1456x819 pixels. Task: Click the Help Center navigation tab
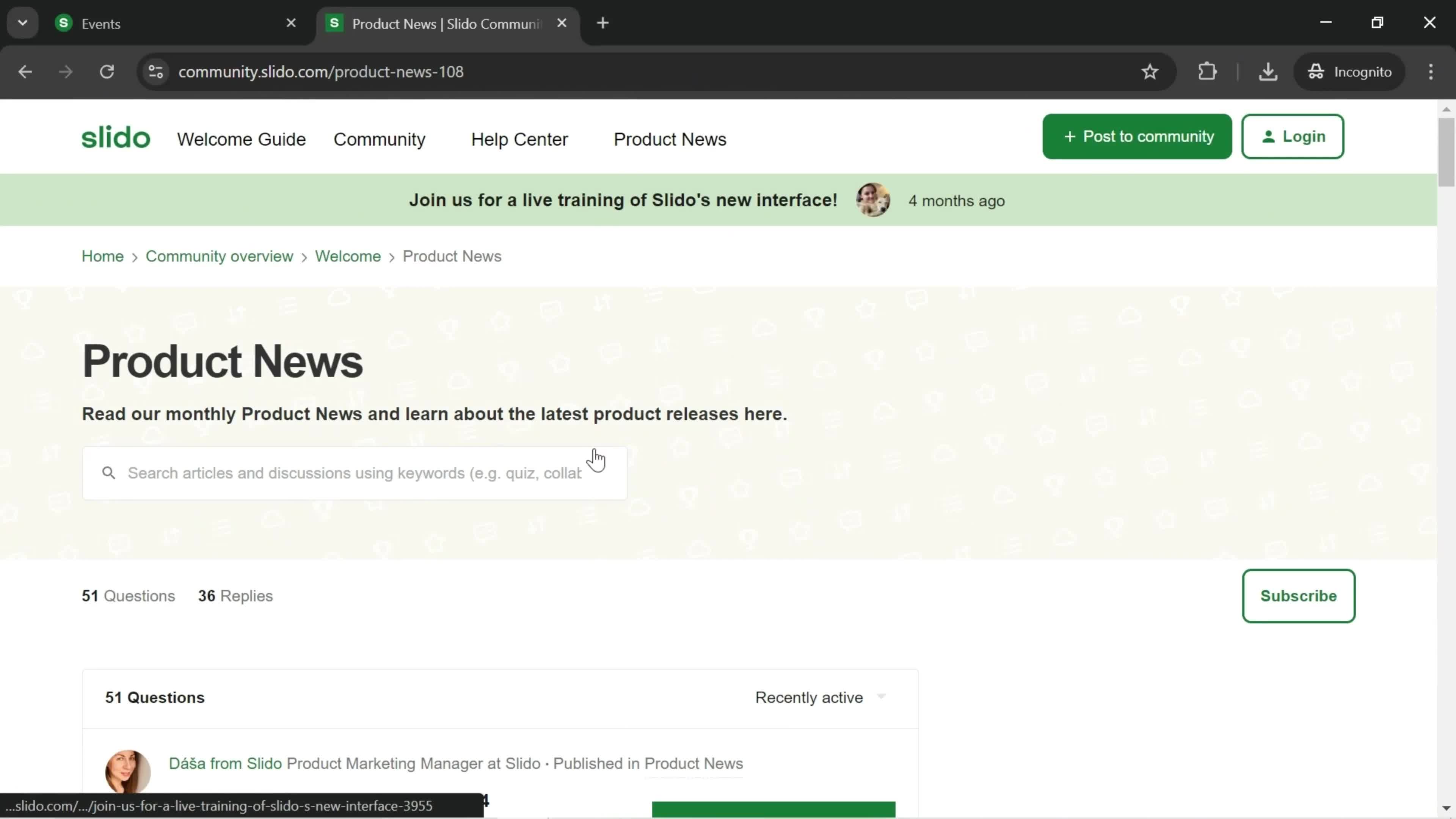pyautogui.click(x=519, y=139)
